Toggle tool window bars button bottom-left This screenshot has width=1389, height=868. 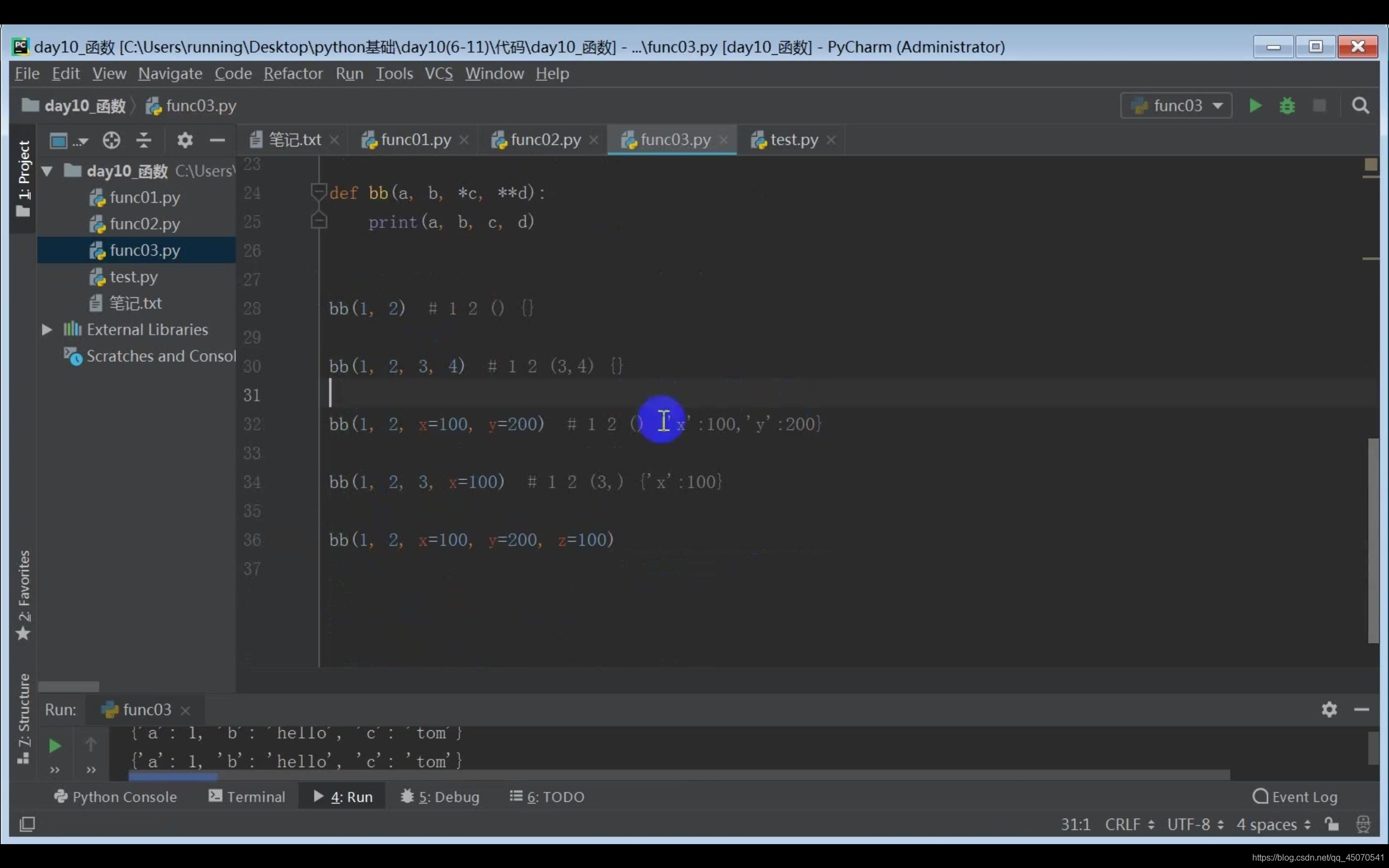tap(27, 825)
